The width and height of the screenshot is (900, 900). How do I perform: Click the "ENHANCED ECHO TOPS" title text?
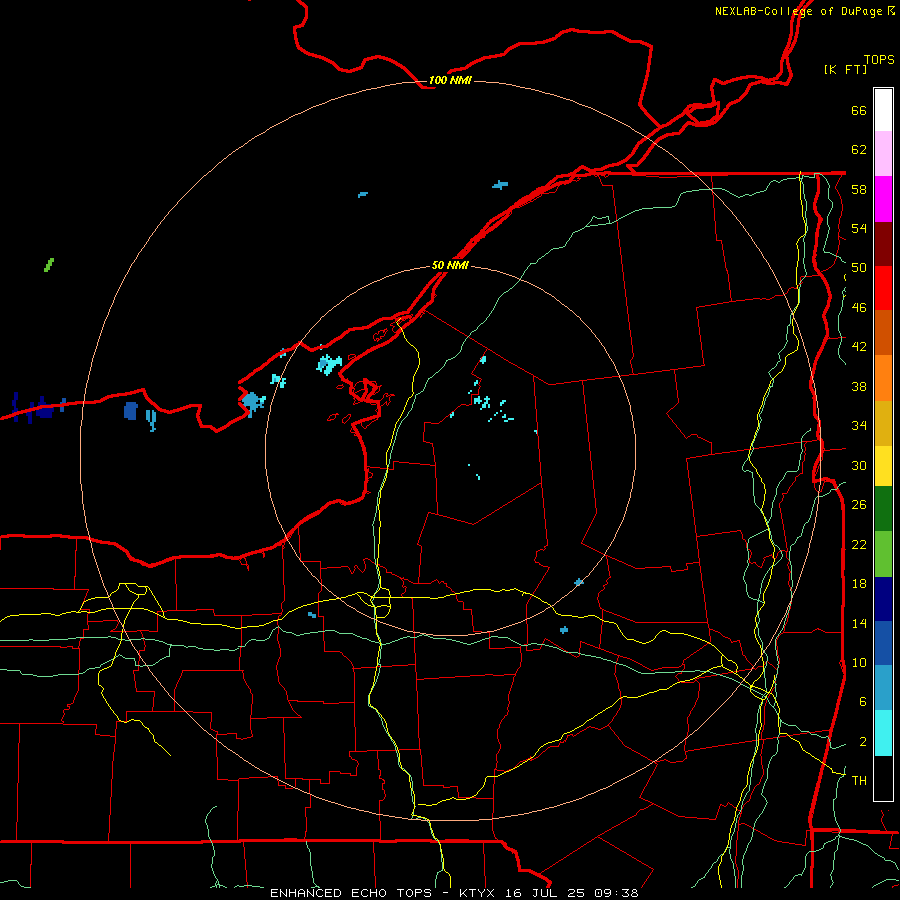[351, 893]
